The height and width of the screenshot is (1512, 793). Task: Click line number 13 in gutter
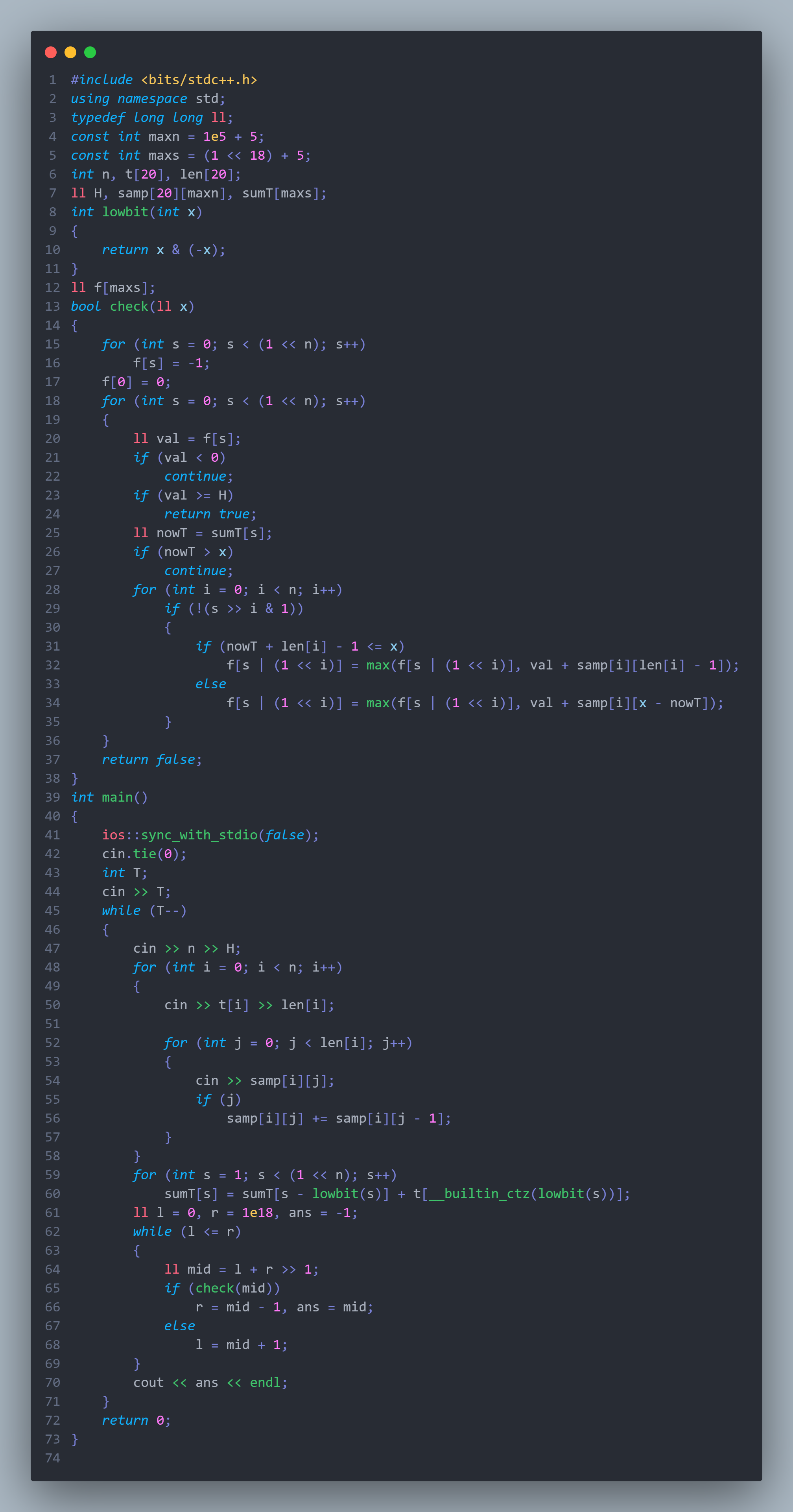pos(53,306)
